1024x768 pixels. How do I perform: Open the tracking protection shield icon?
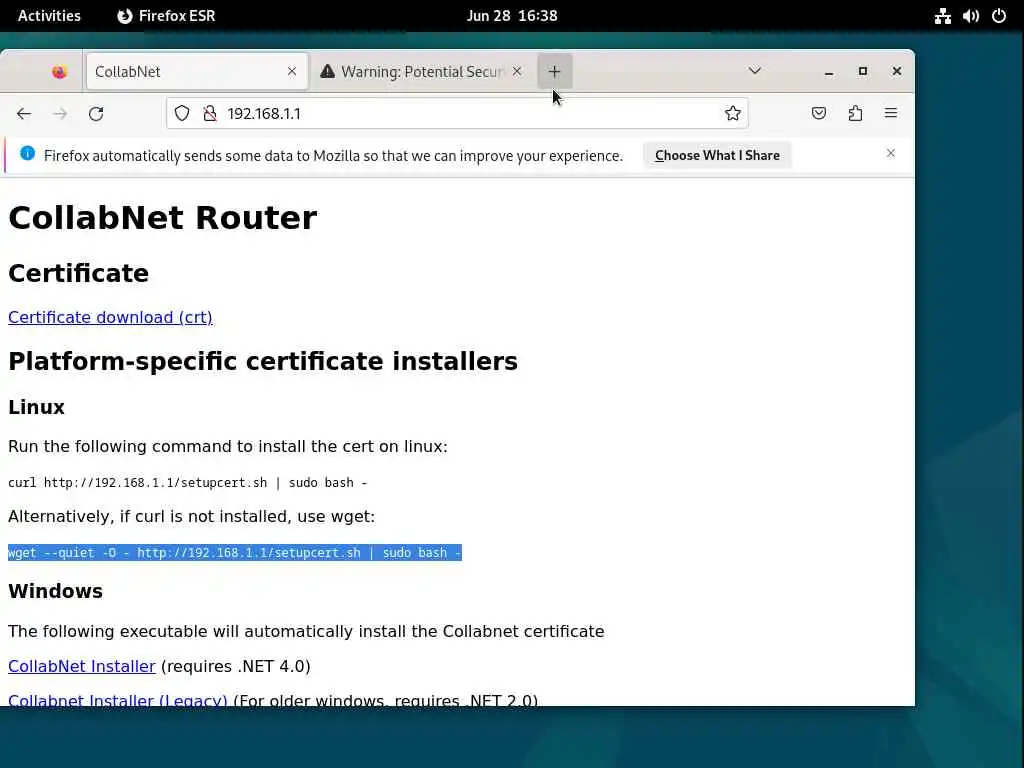182,114
